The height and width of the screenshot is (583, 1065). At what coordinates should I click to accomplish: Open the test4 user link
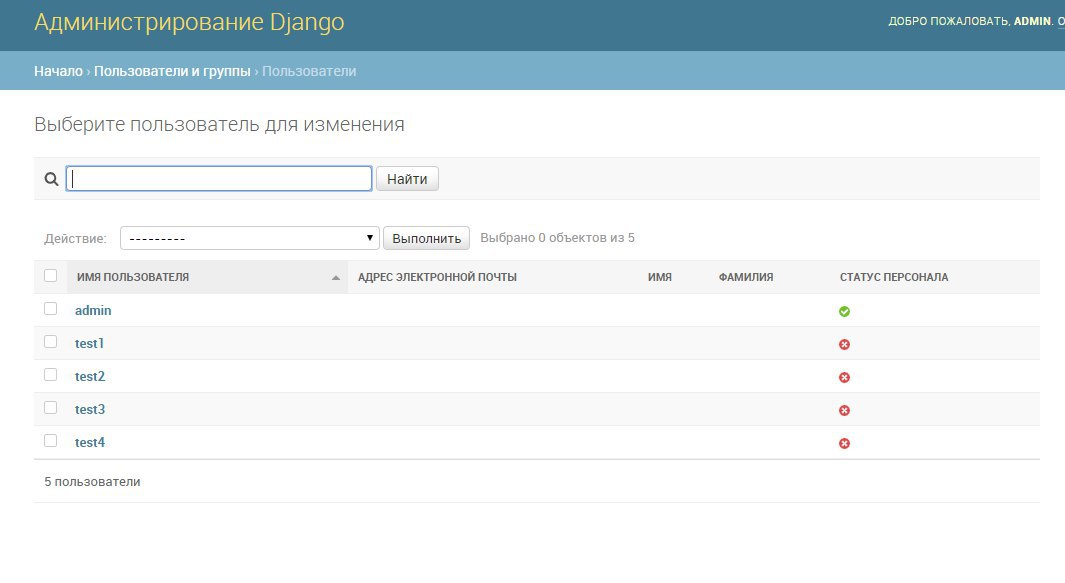pyautogui.click(x=90, y=442)
